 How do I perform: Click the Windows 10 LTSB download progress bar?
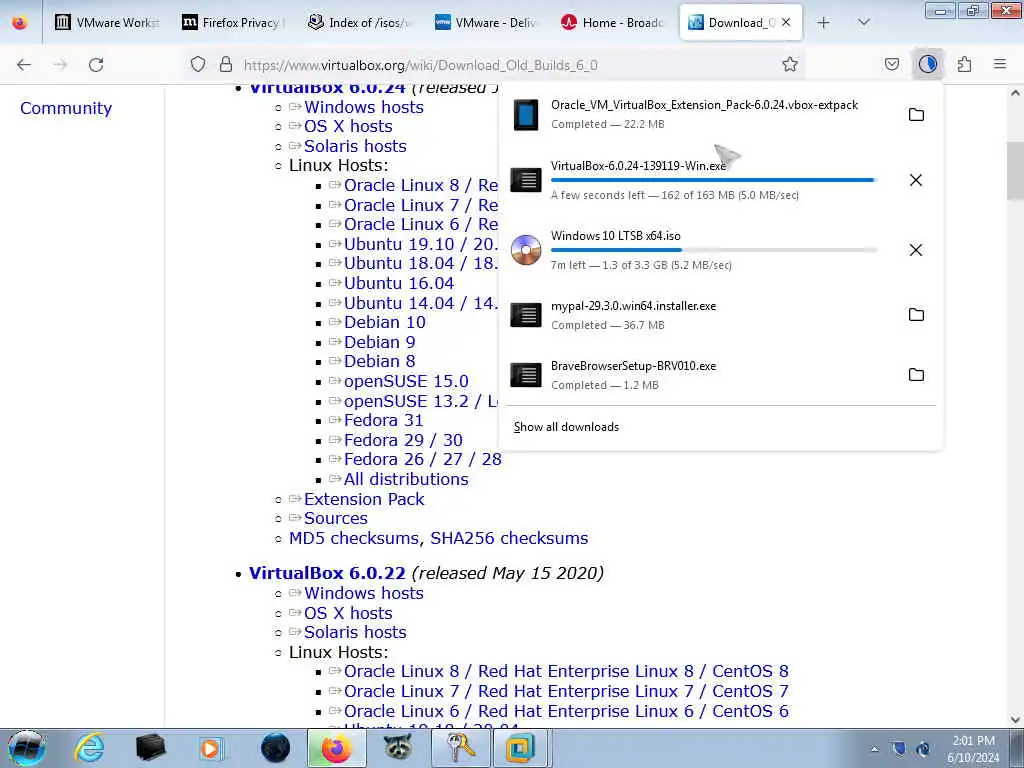(713, 249)
